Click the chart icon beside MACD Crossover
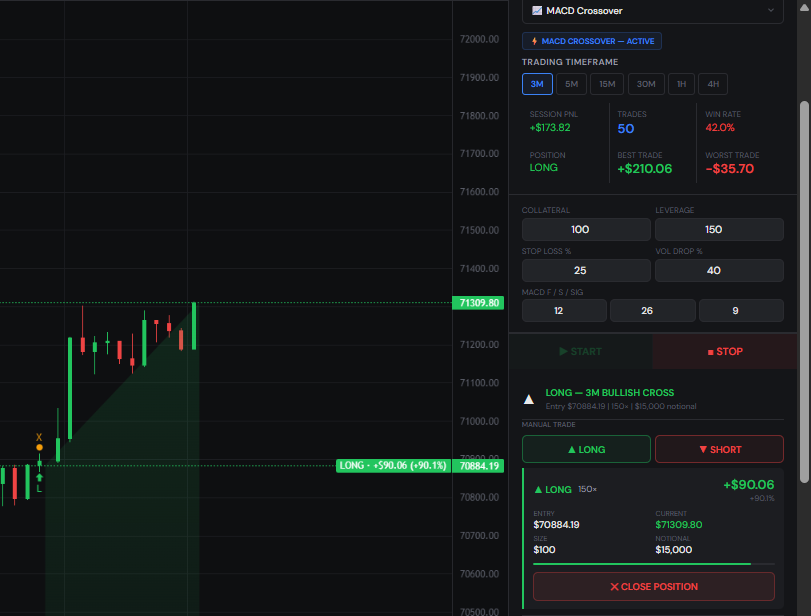This screenshot has width=811, height=616. click(537, 11)
